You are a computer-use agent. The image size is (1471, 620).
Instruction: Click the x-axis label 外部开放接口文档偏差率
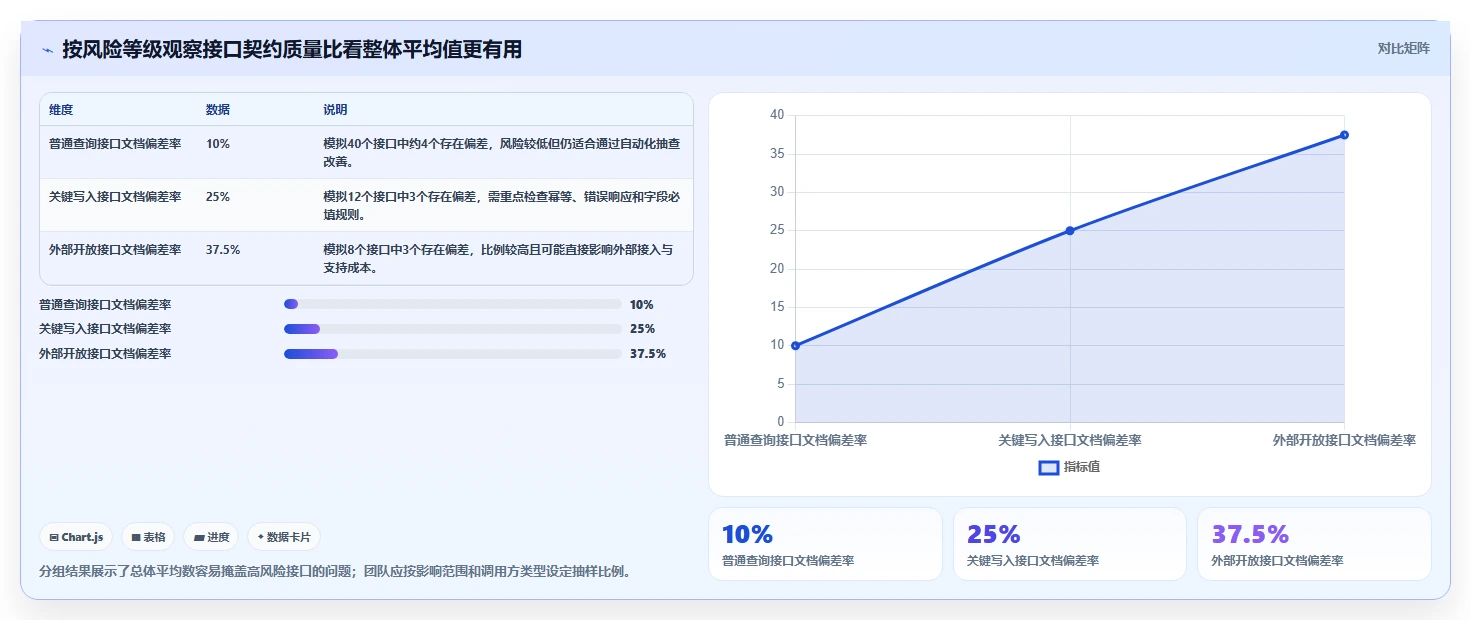(1344, 440)
